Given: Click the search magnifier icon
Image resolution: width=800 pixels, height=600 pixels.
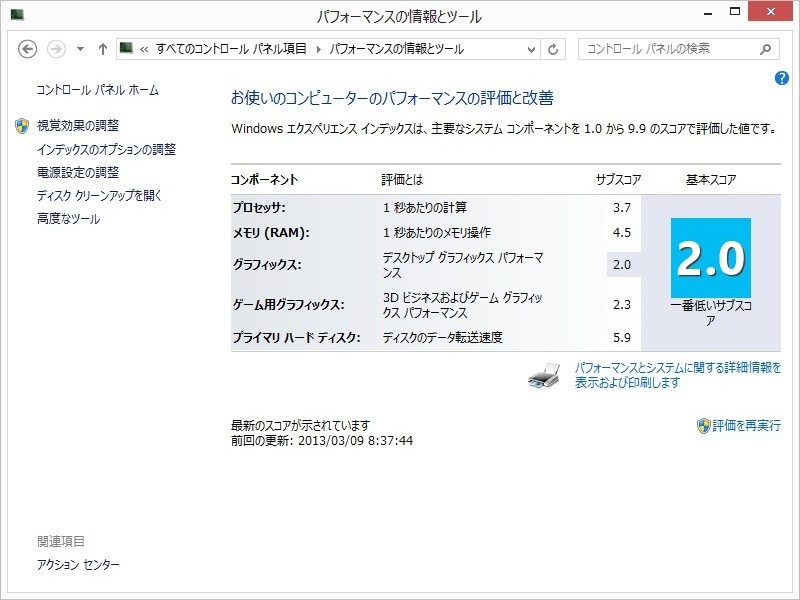Looking at the screenshot, I should 766,49.
